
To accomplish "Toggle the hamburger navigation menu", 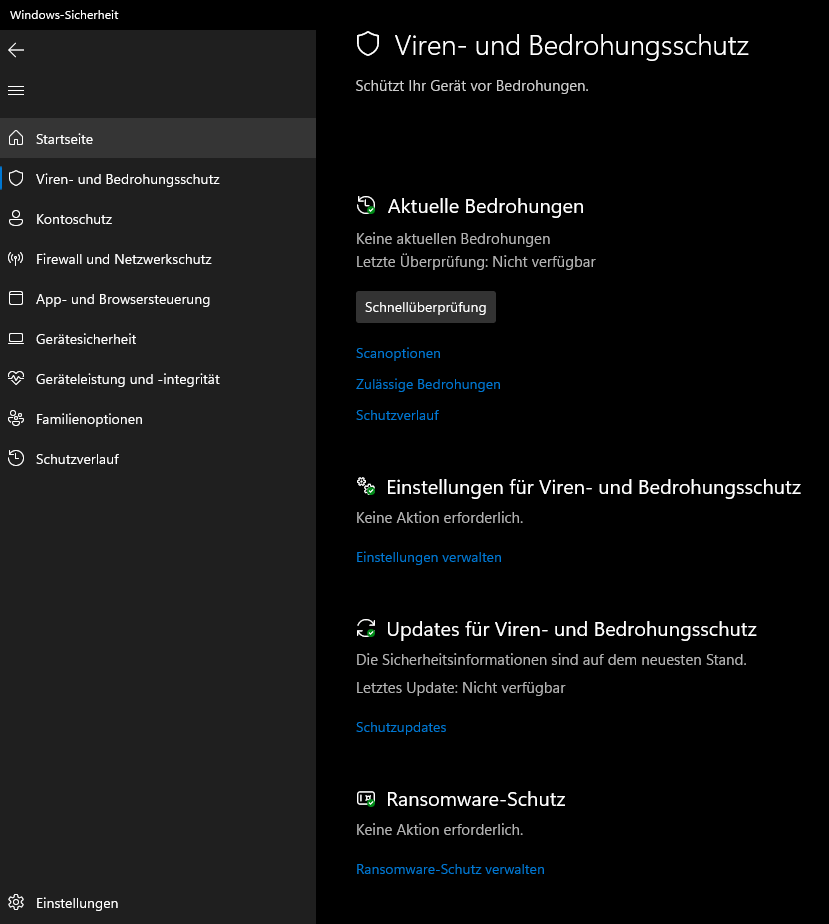I will click(x=16, y=90).
